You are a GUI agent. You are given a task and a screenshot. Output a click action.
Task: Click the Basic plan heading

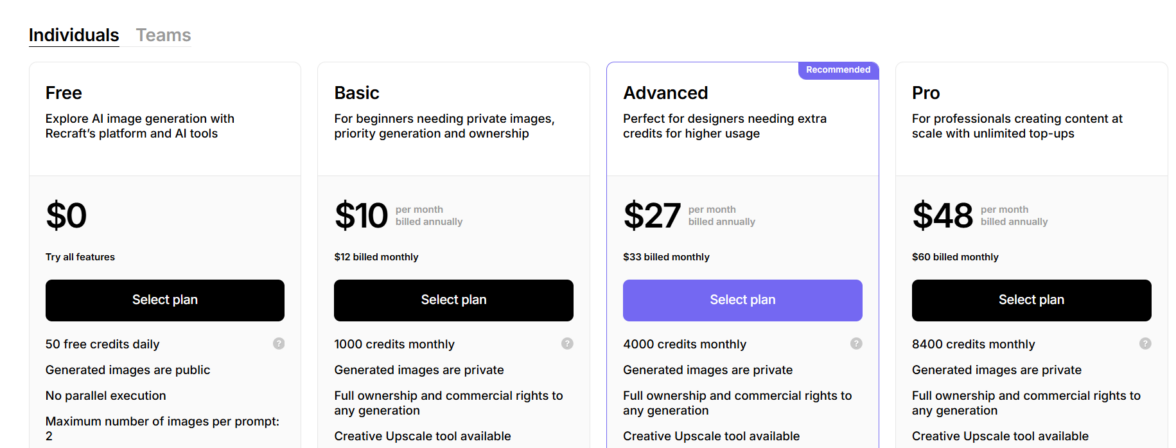pyautogui.click(x=357, y=93)
